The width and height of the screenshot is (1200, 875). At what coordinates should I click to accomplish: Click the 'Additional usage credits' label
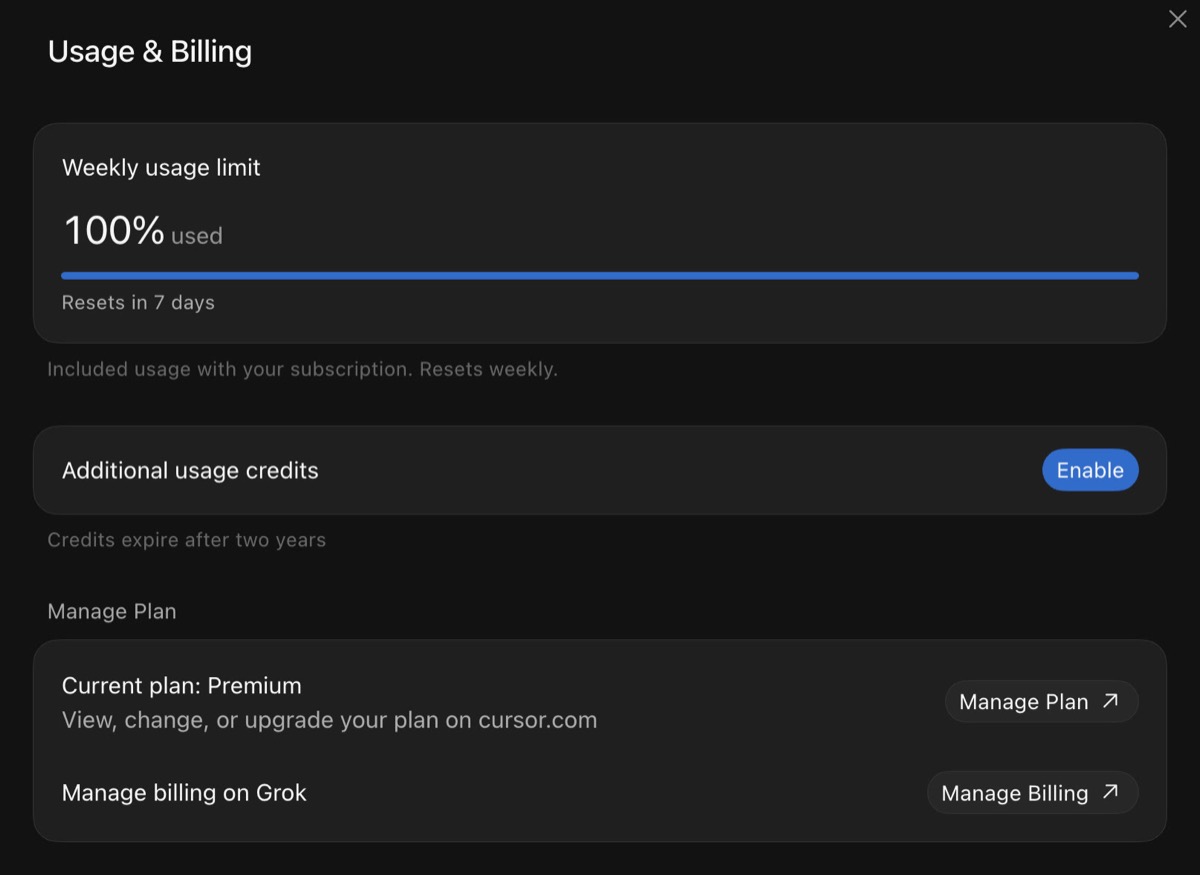[190, 471]
